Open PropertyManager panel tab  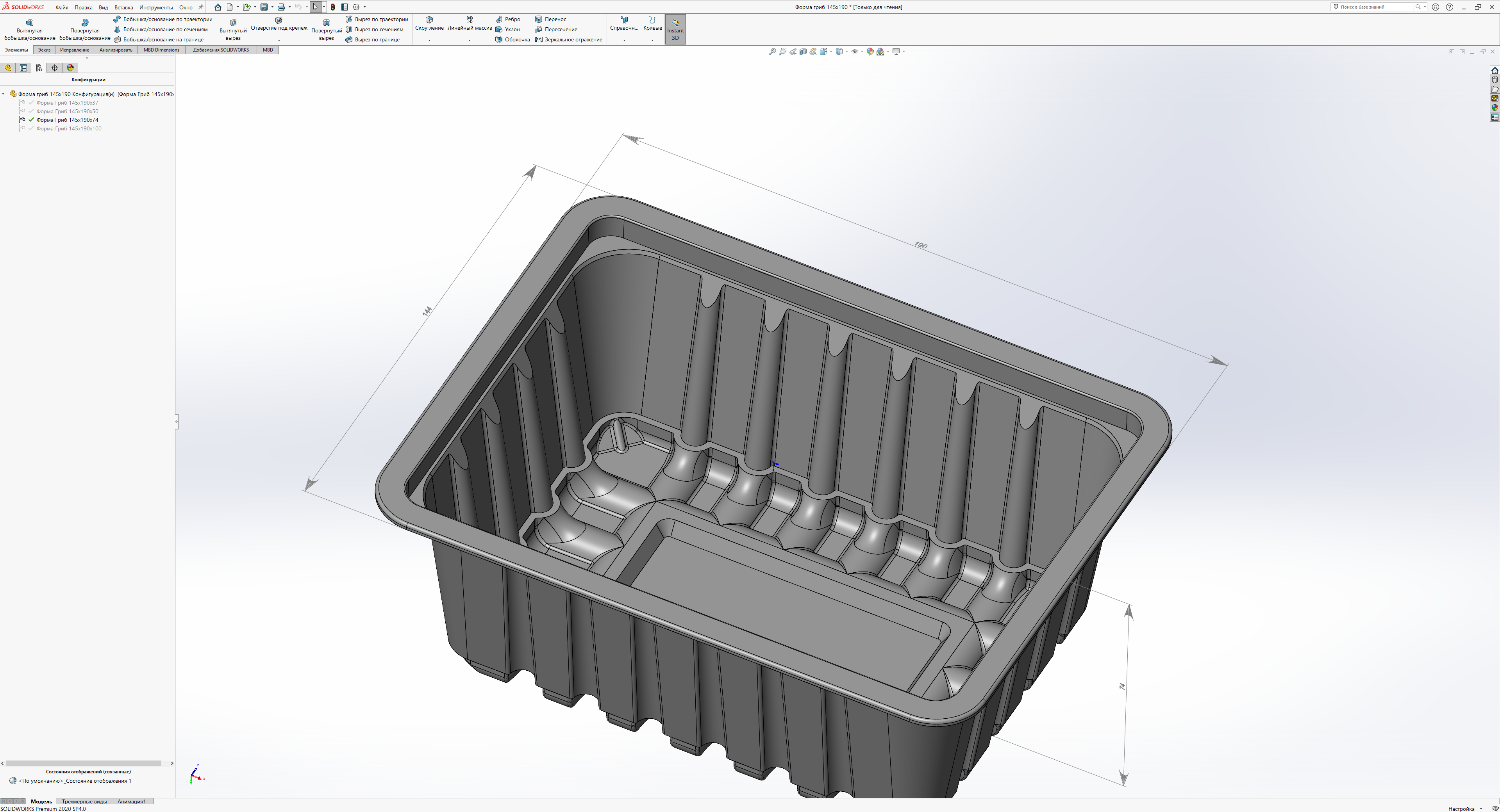[23, 68]
